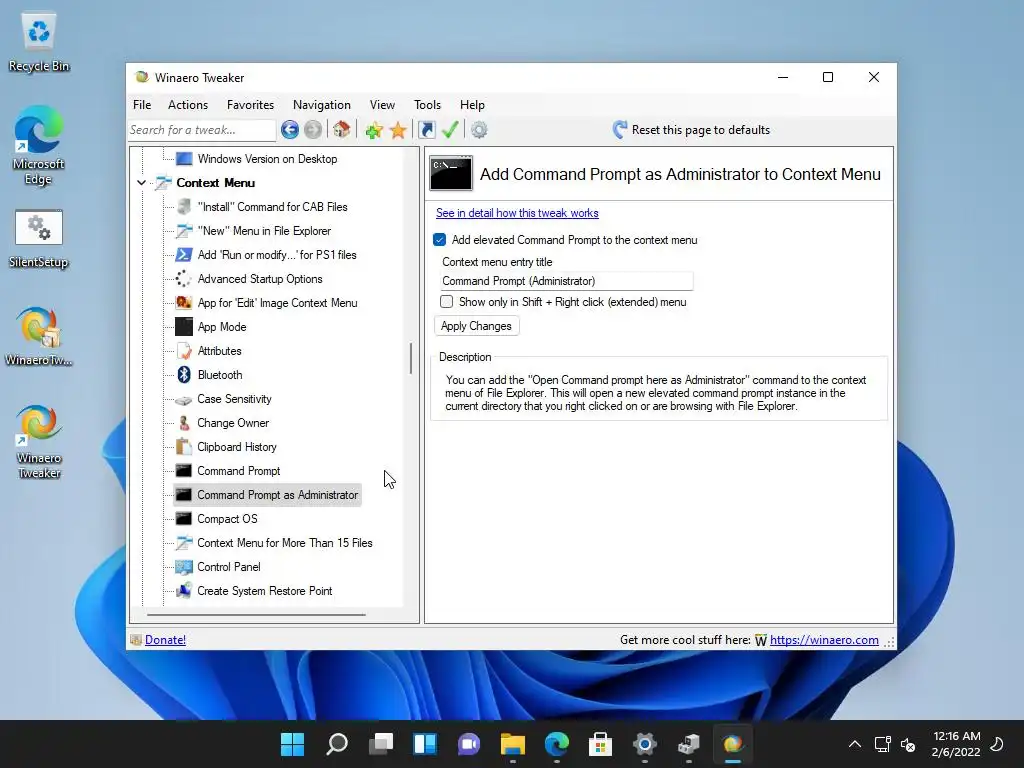Open Microsoft Store from the taskbar
1024x768 pixels.
tap(600, 744)
